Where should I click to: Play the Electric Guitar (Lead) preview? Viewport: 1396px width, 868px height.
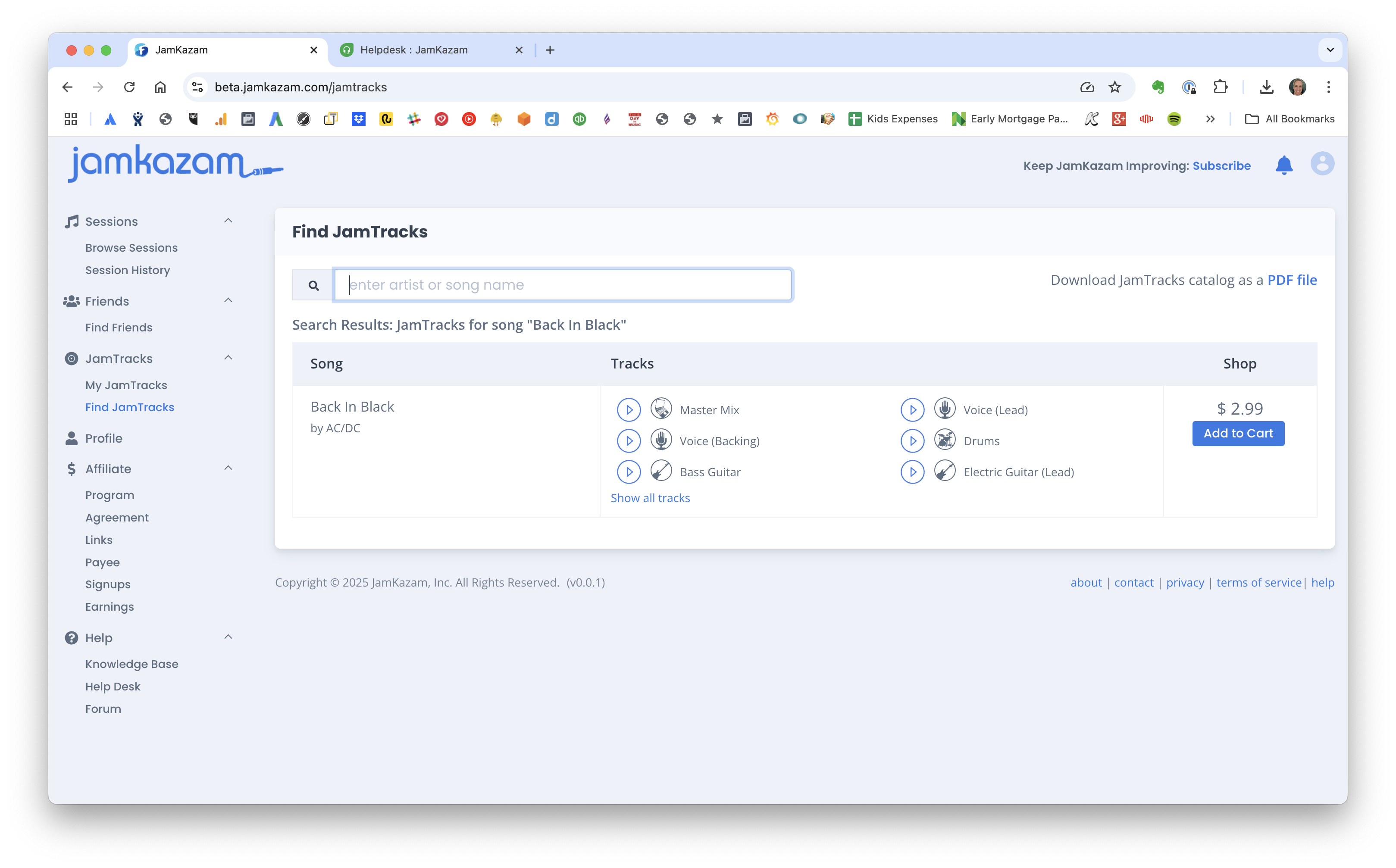912,472
